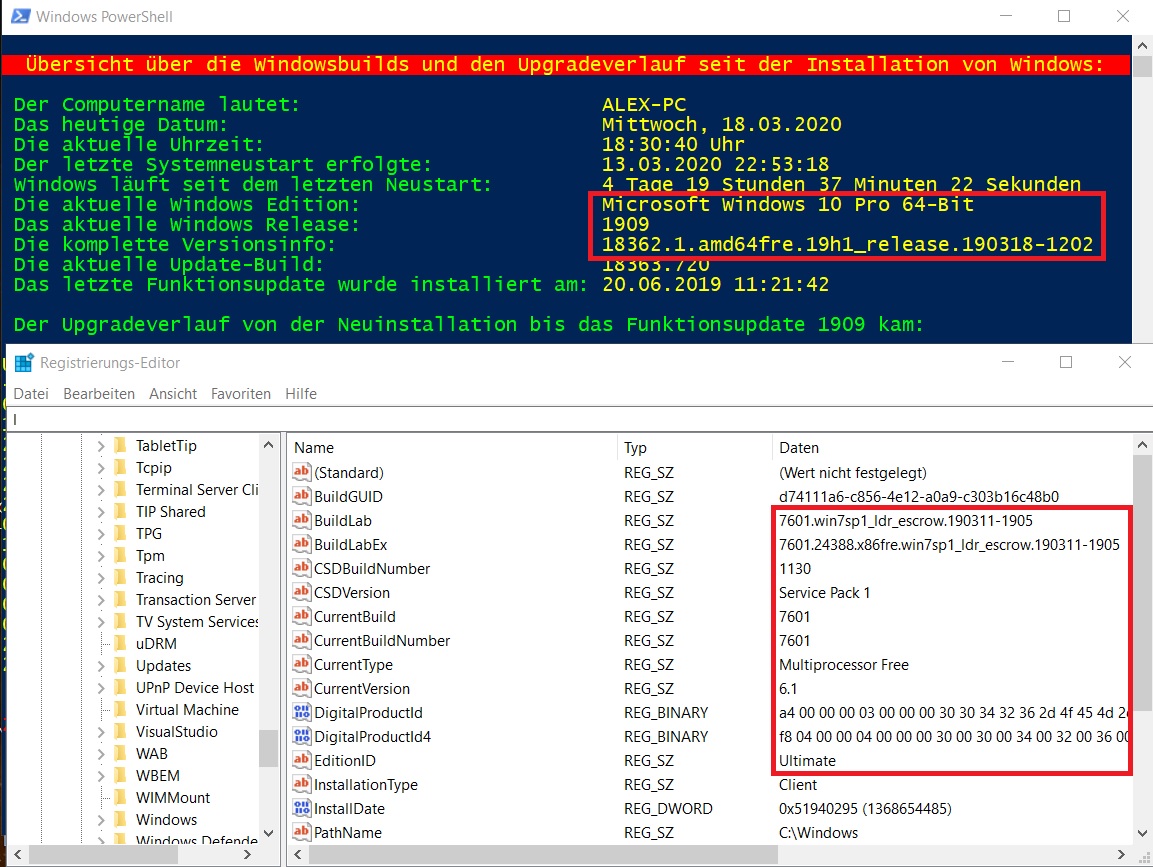This screenshot has width=1153, height=867.
Task: Maximize the Registrierungs-Editor window
Action: (x=1065, y=362)
